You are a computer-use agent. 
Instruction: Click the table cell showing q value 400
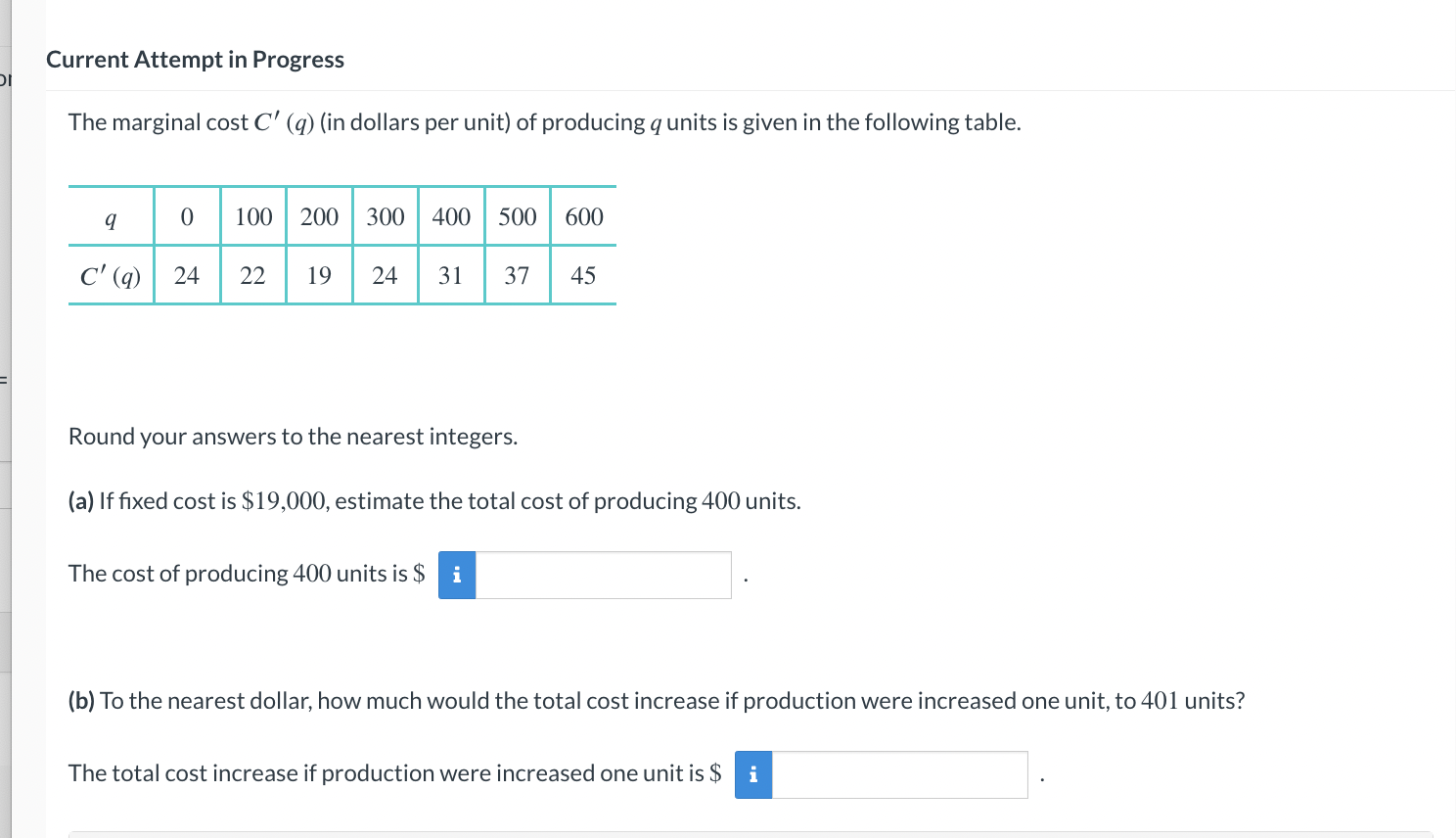[451, 216]
